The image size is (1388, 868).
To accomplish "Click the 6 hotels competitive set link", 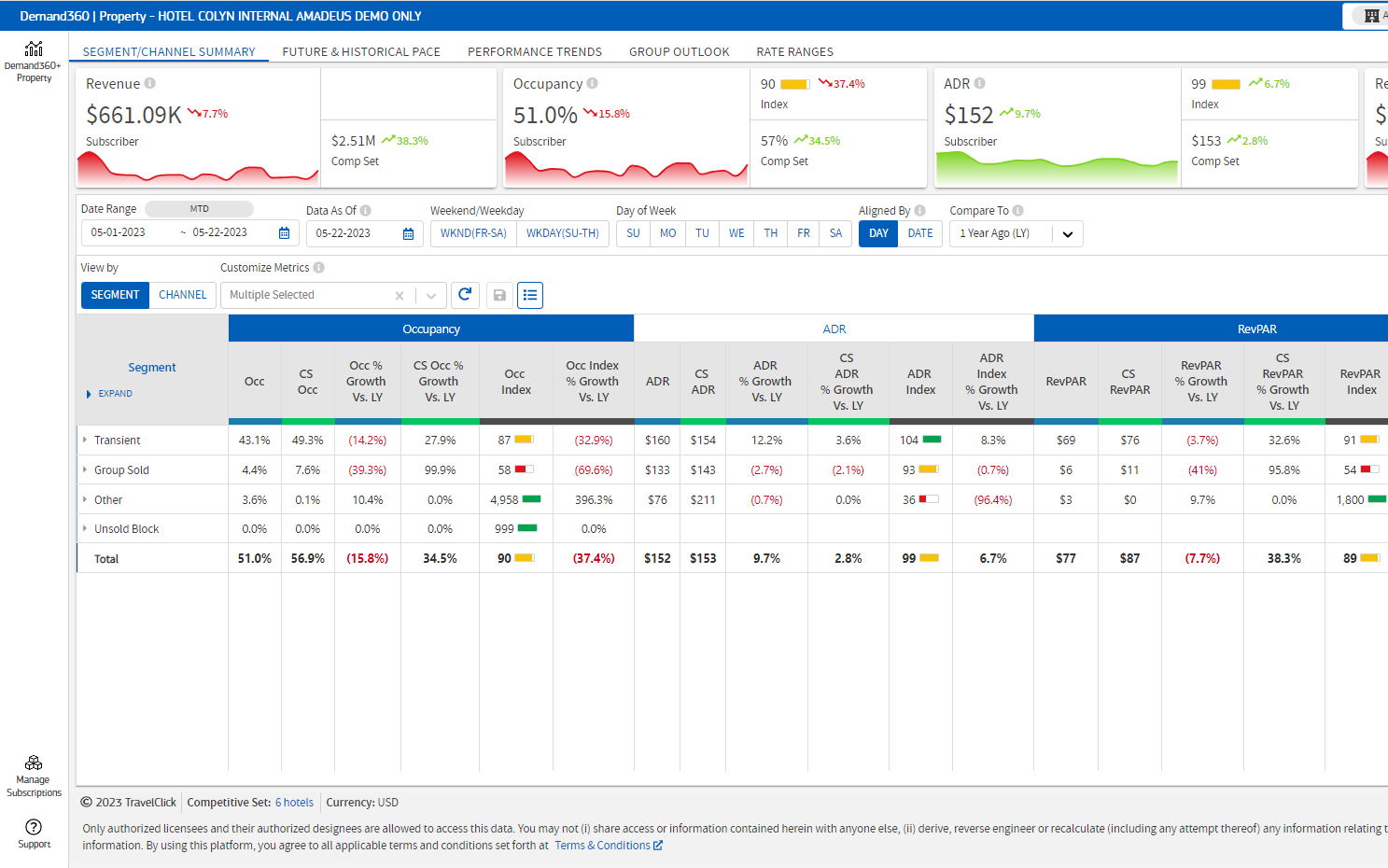I will (294, 803).
